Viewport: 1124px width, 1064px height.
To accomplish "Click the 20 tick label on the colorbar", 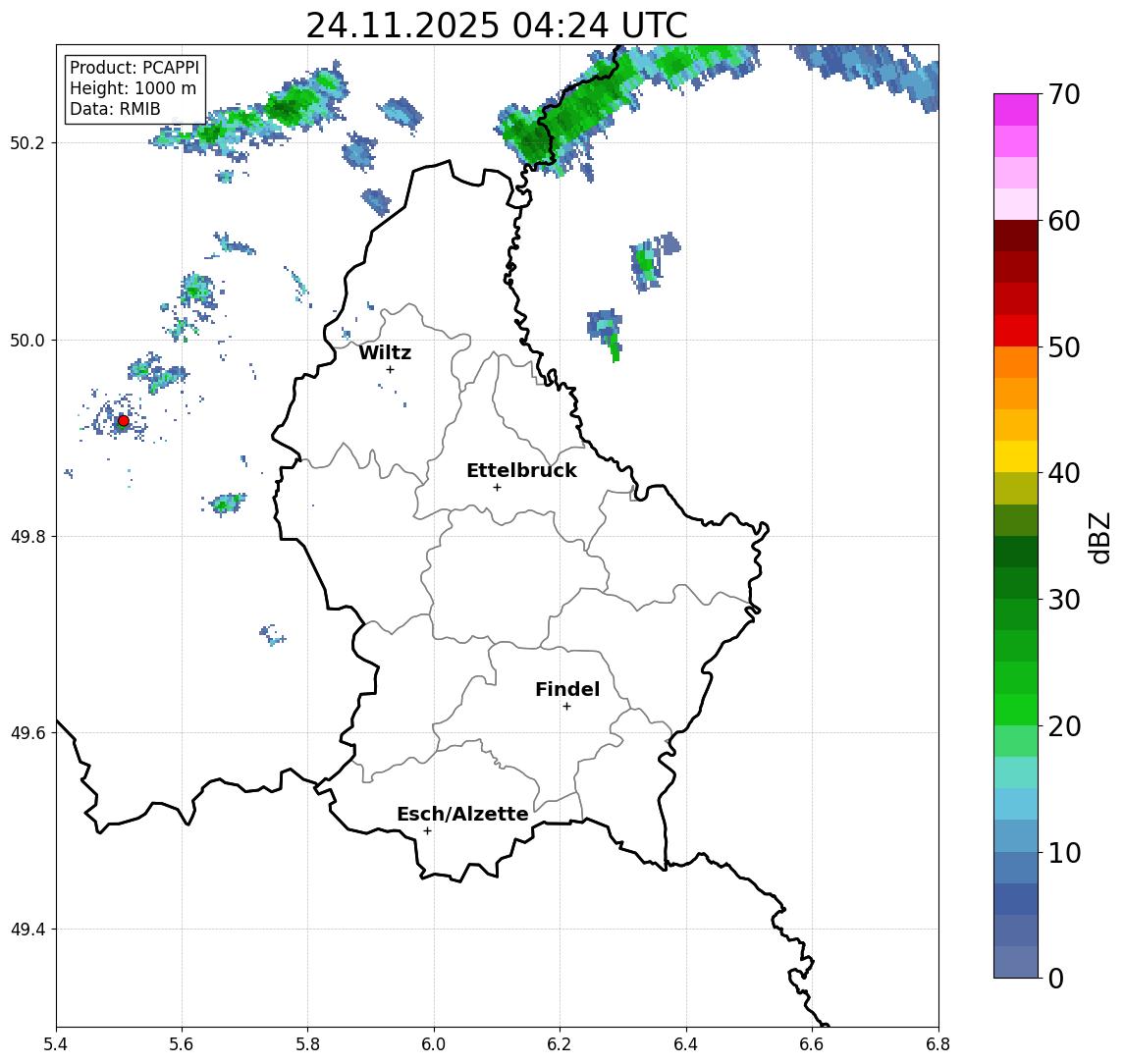I will click(x=1064, y=725).
